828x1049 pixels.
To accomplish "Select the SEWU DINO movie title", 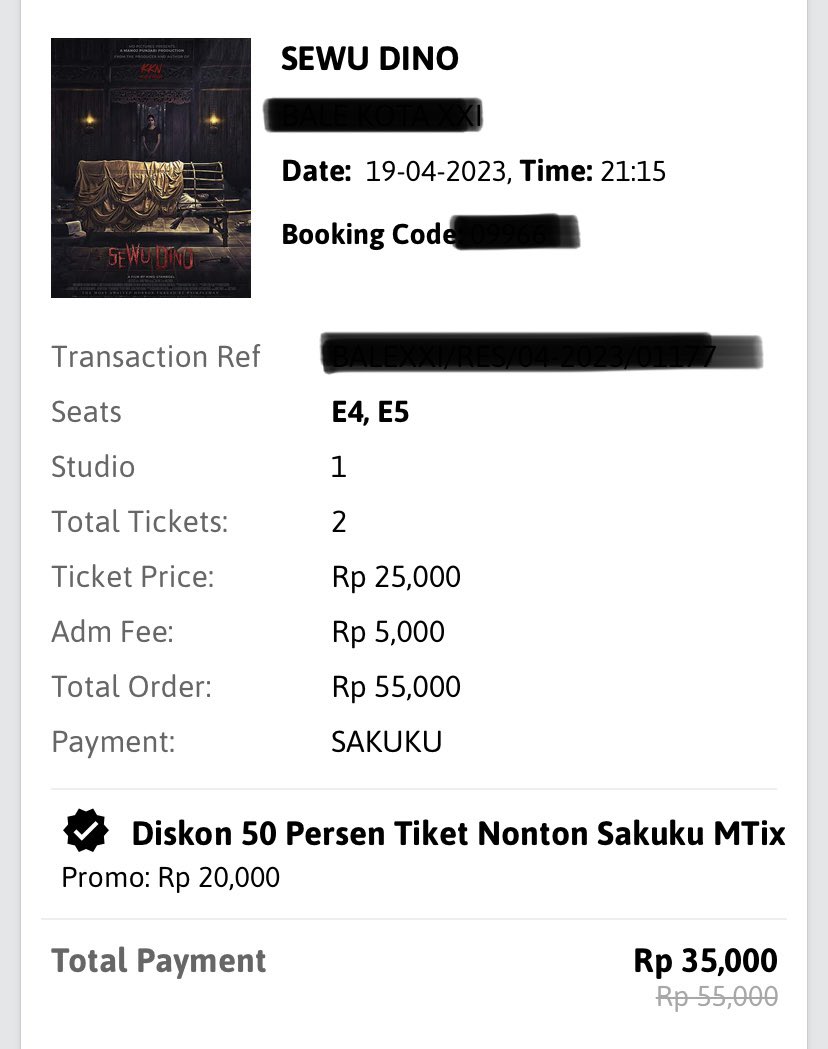I will coord(370,59).
